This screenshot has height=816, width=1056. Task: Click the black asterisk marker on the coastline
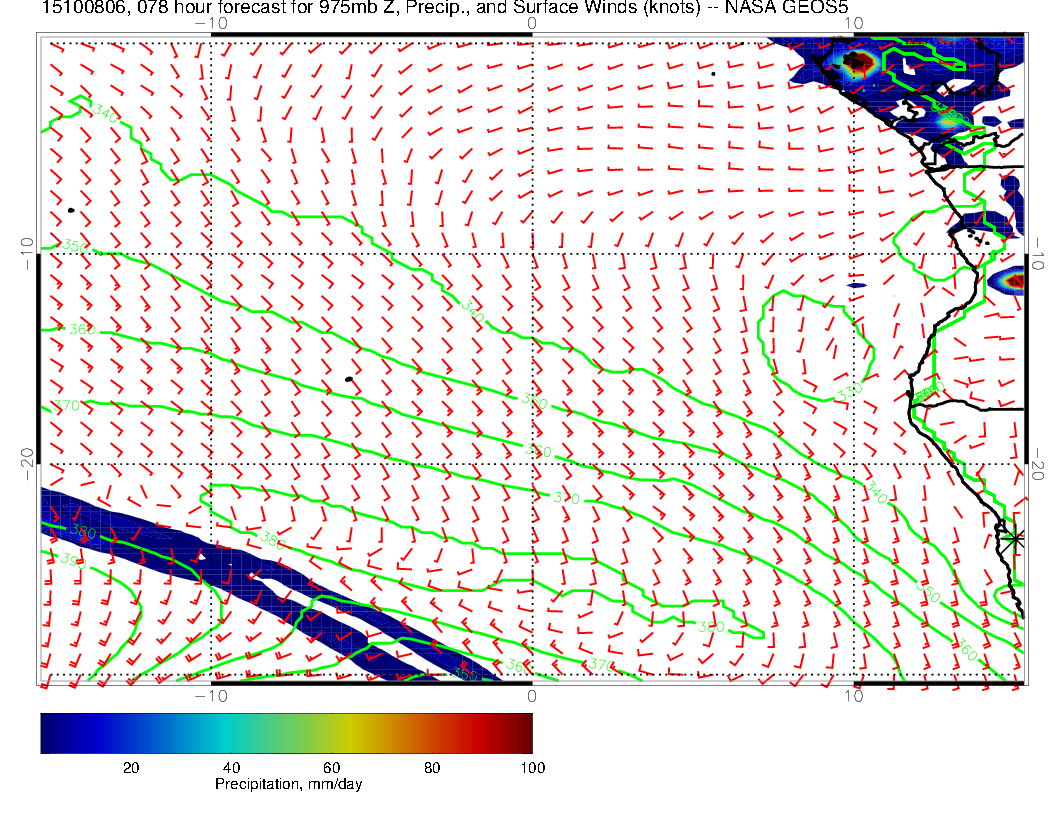pos(1015,538)
